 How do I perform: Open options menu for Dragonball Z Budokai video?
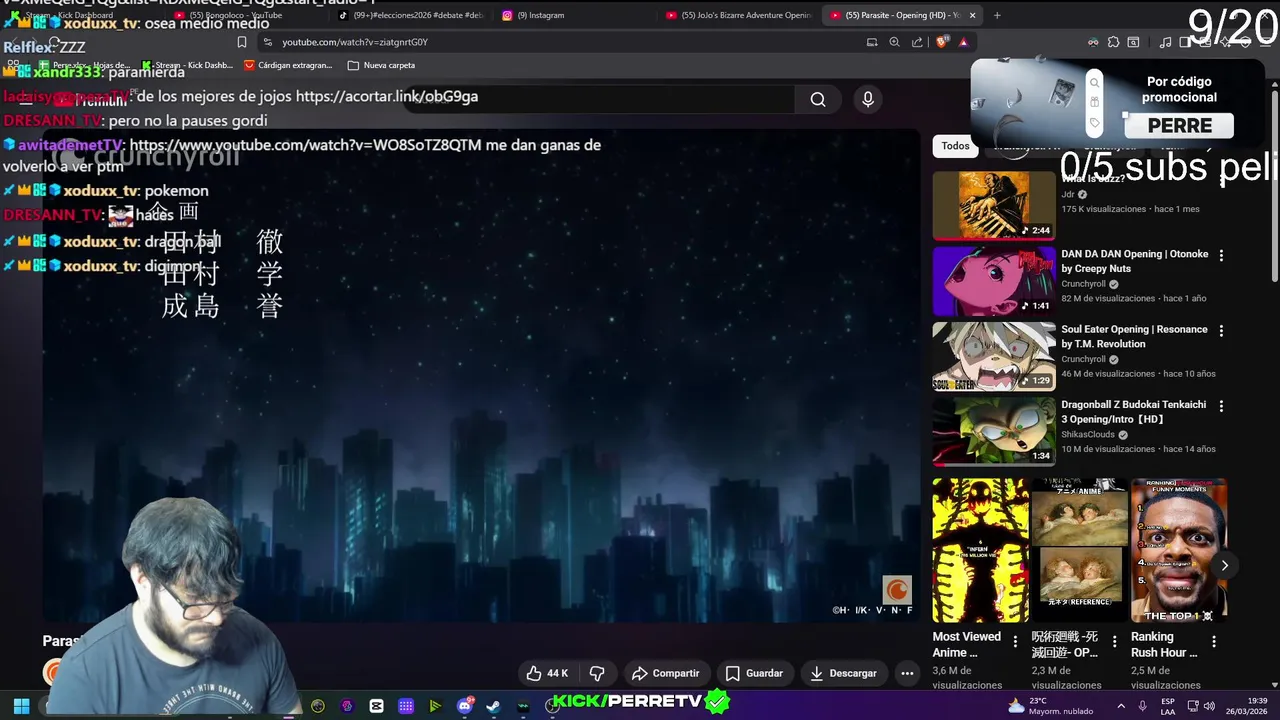point(1221,406)
